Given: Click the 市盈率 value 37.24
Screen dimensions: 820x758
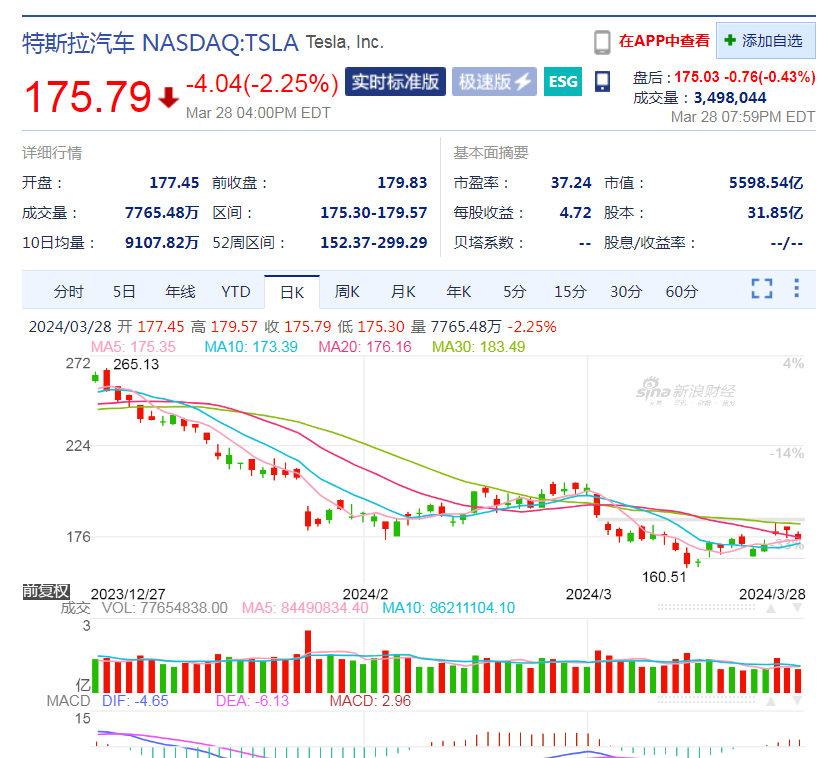Looking at the screenshot, I should coord(571,183).
